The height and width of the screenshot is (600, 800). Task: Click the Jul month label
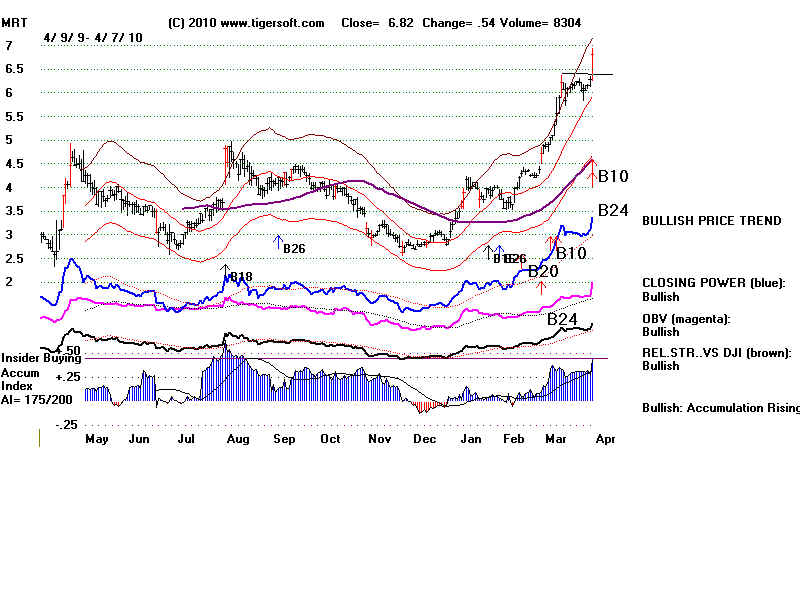(x=186, y=439)
